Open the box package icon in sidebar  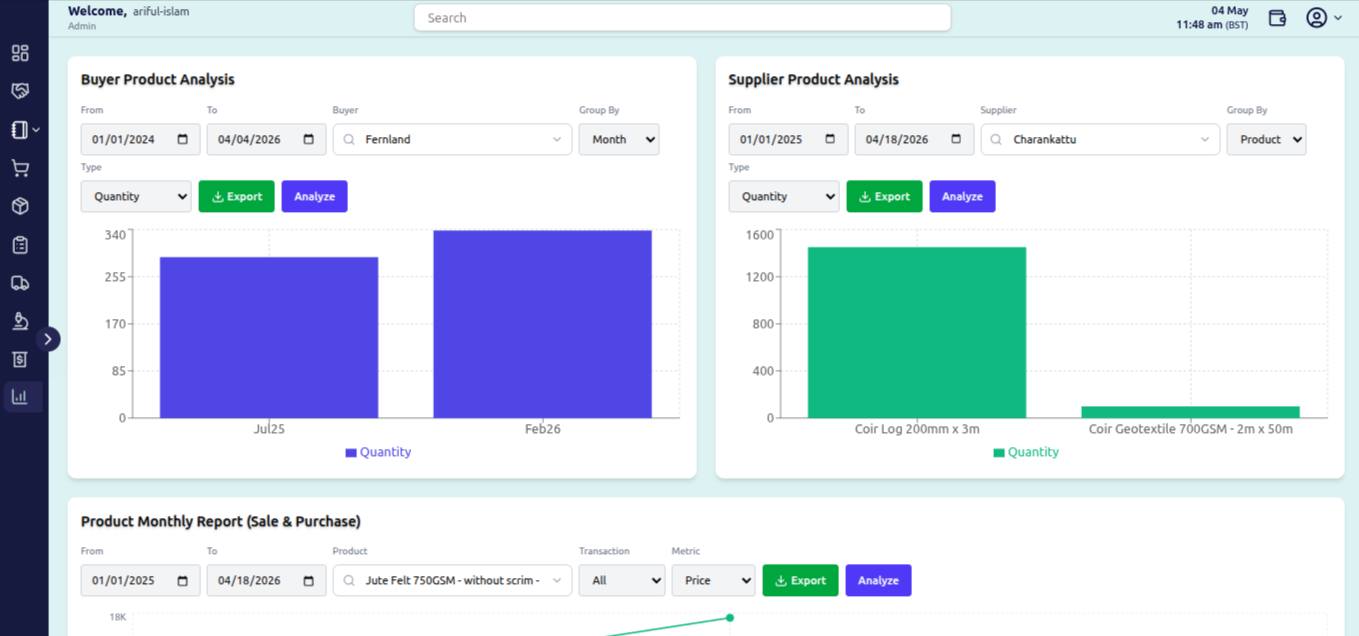tap(20, 206)
